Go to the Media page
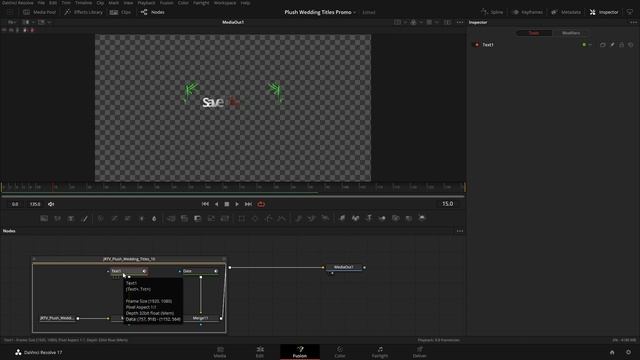The width and height of the screenshot is (640, 360). 220,352
